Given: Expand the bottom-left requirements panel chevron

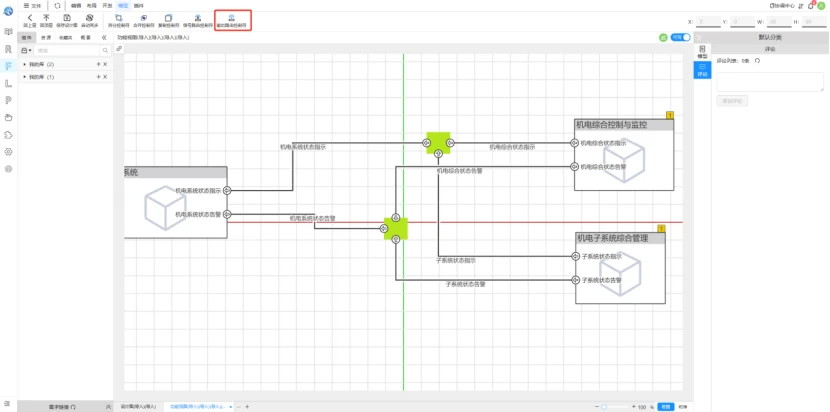Looking at the screenshot, I should (109, 407).
